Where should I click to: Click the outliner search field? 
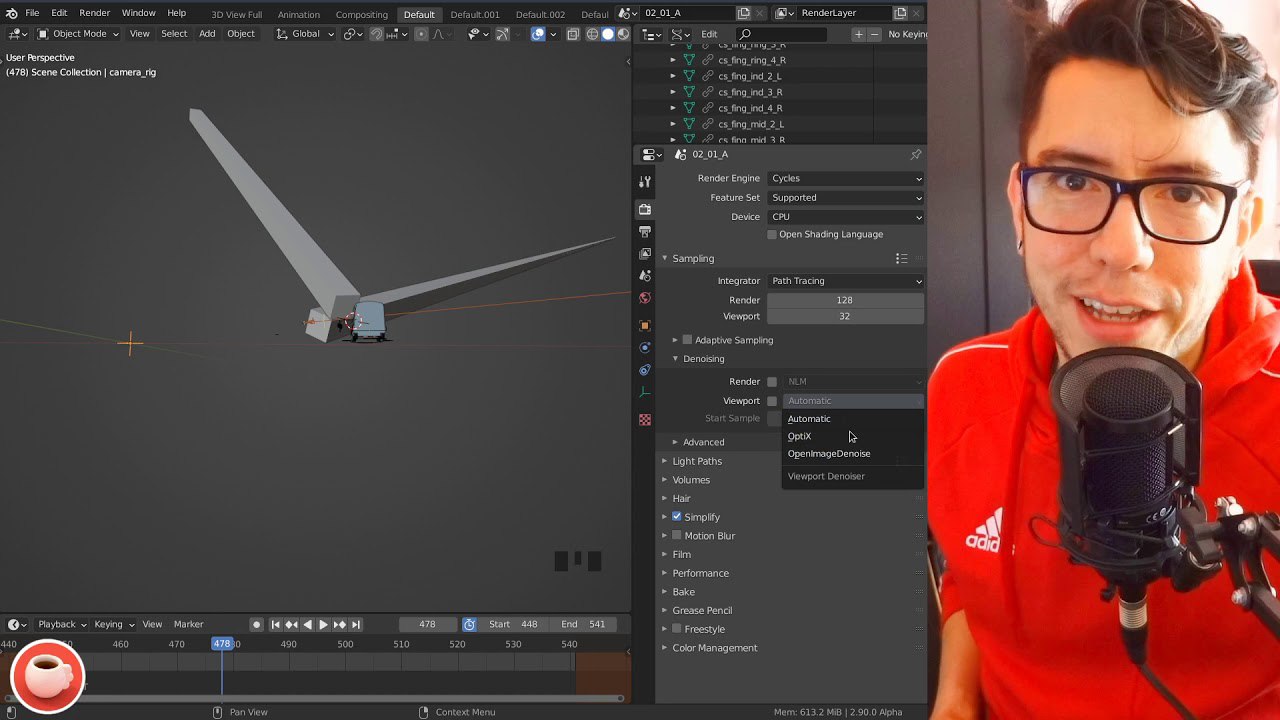(x=780, y=34)
